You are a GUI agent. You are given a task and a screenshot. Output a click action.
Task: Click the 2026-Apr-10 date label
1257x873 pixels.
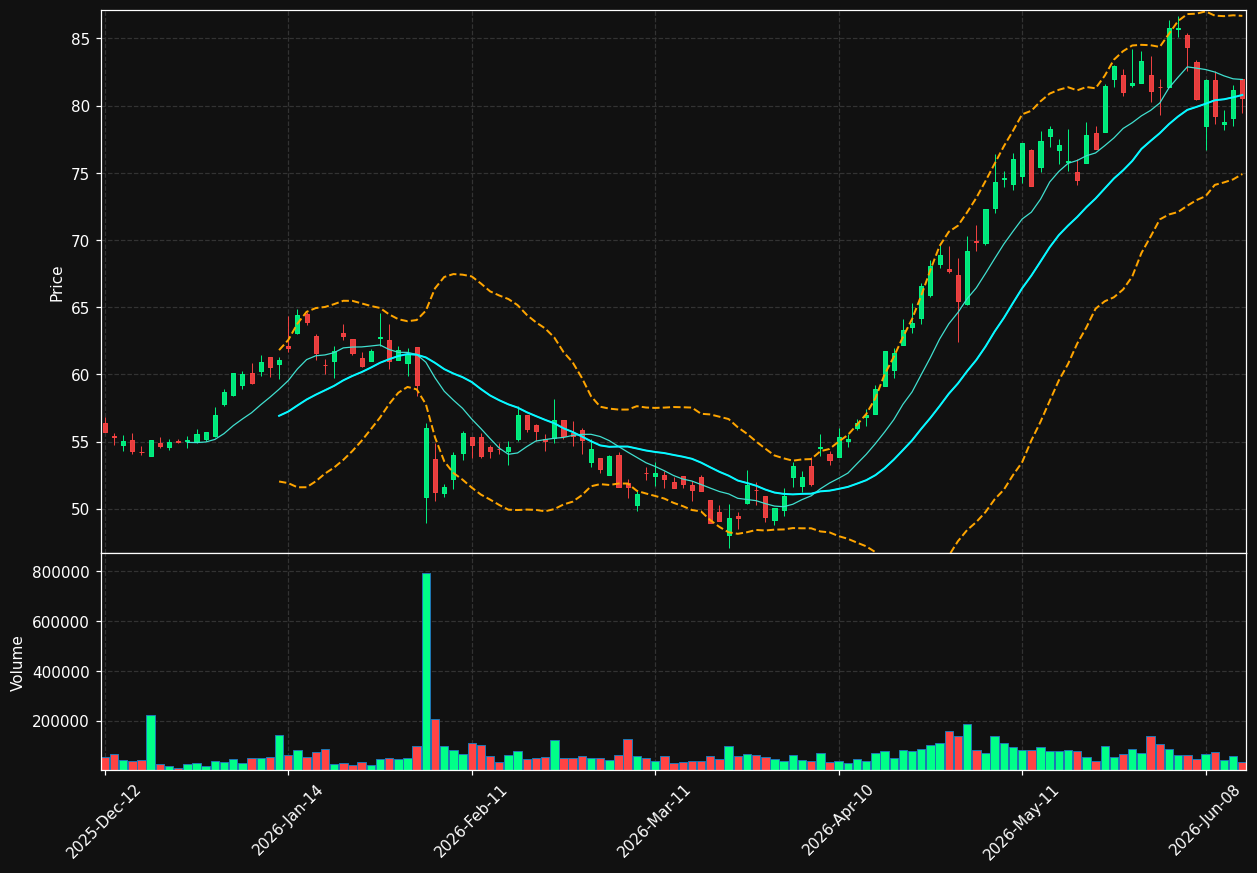[838, 822]
